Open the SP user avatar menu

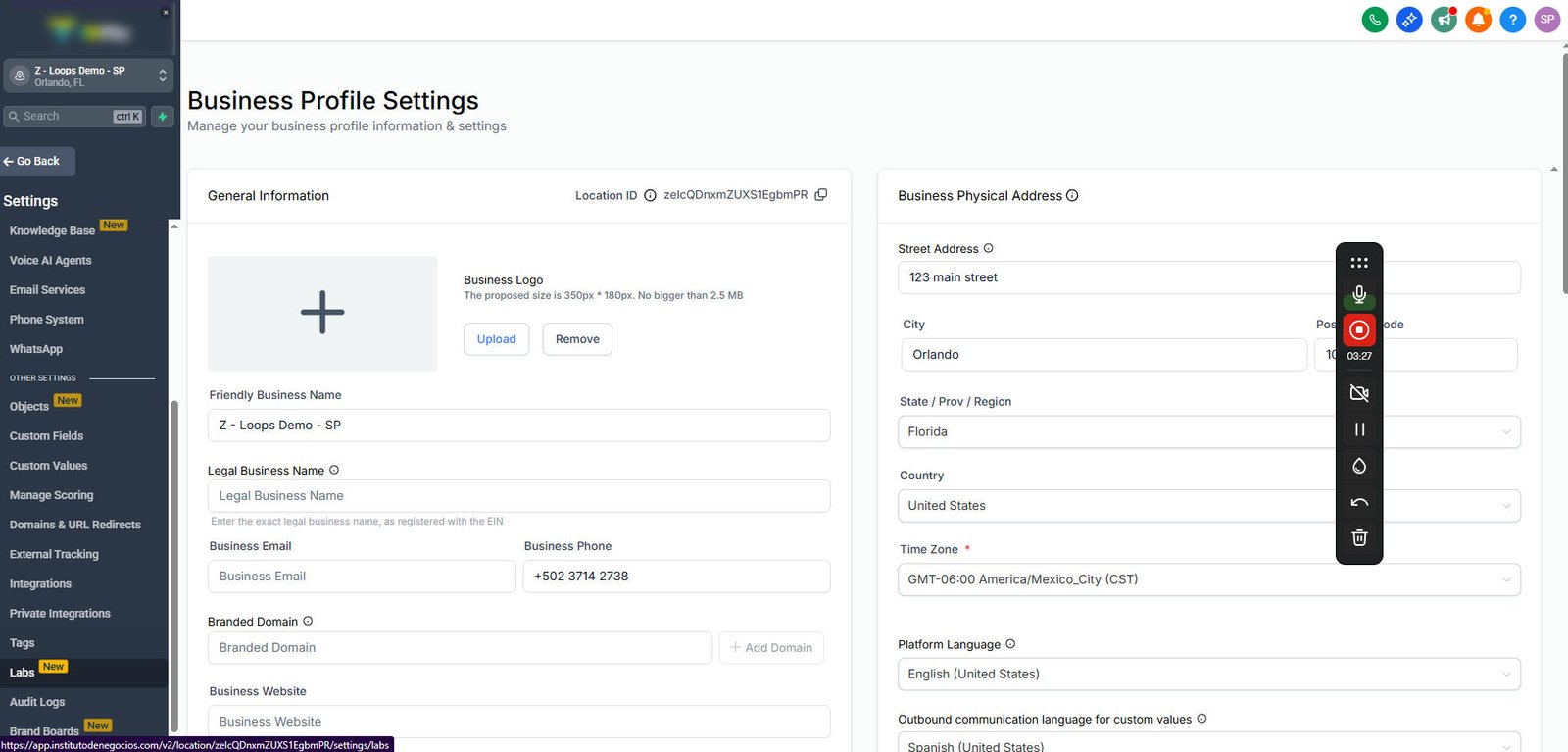(x=1547, y=20)
